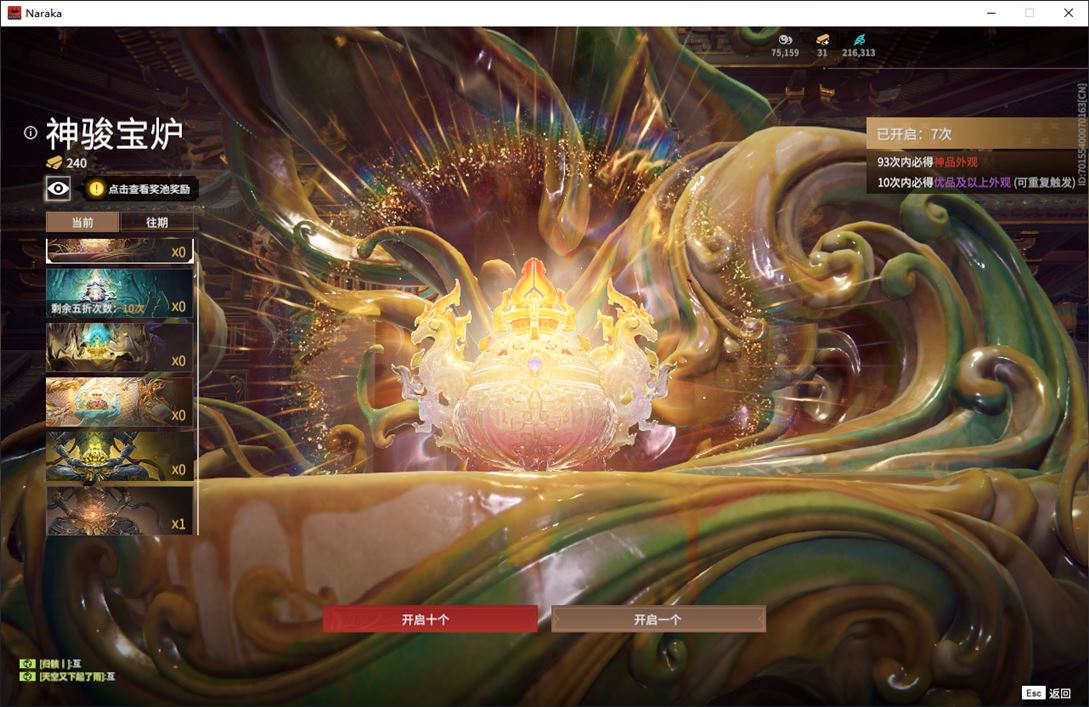
Task: Minimize the Naraka window
Action: [991, 13]
